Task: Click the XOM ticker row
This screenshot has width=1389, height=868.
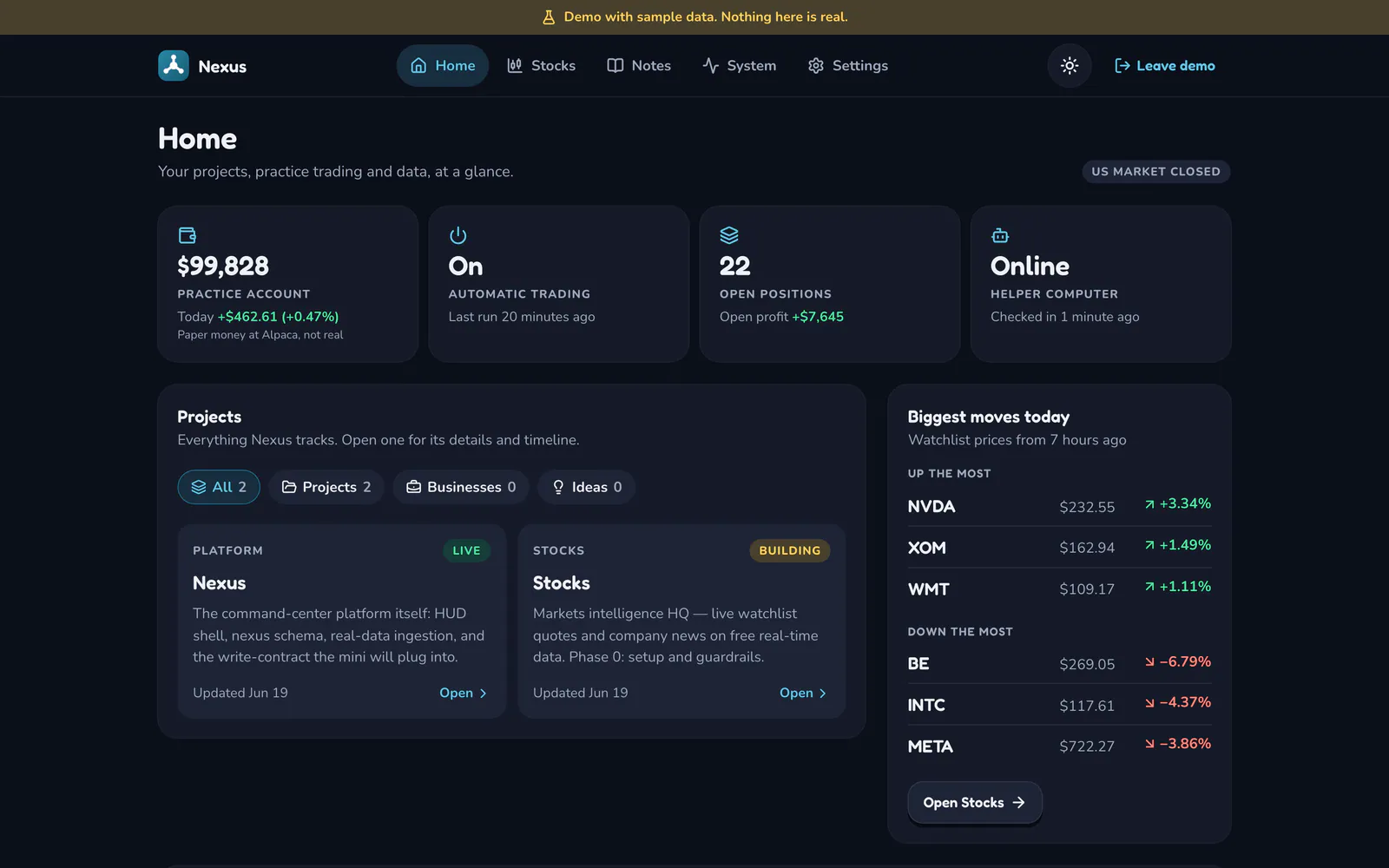Action: [x=1059, y=548]
